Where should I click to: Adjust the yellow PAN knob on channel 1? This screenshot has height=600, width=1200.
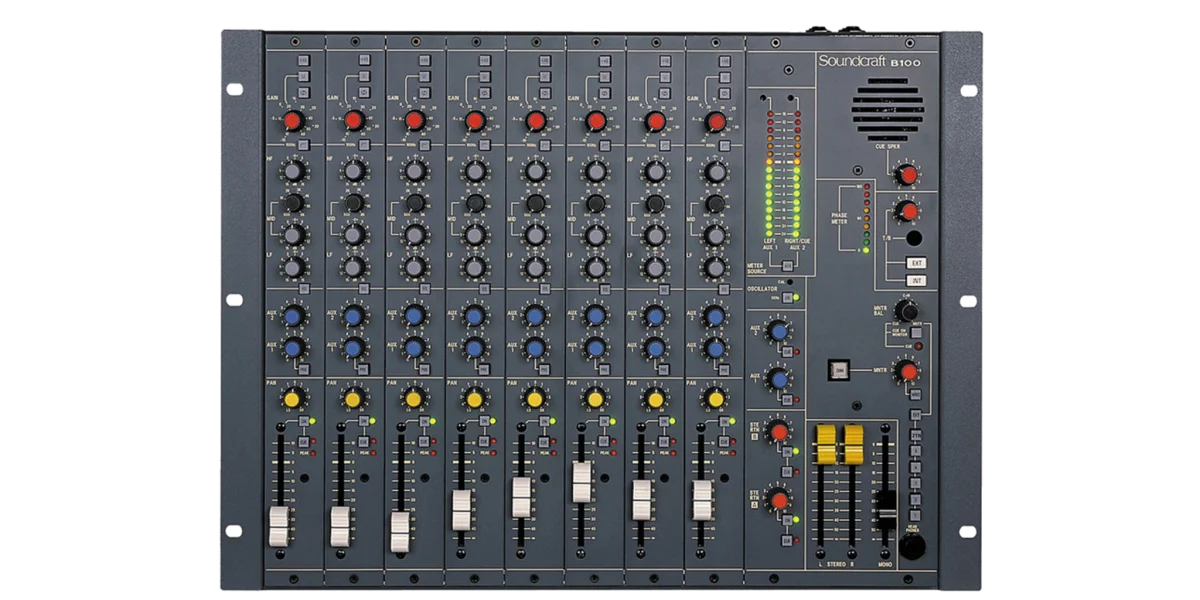click(292, 398)
